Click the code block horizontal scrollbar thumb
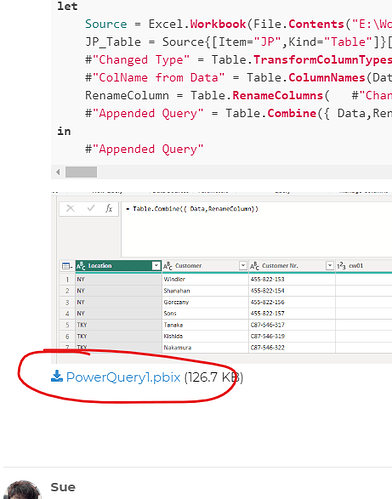Screen dimensions: 392x499 [x=81, y=172]
